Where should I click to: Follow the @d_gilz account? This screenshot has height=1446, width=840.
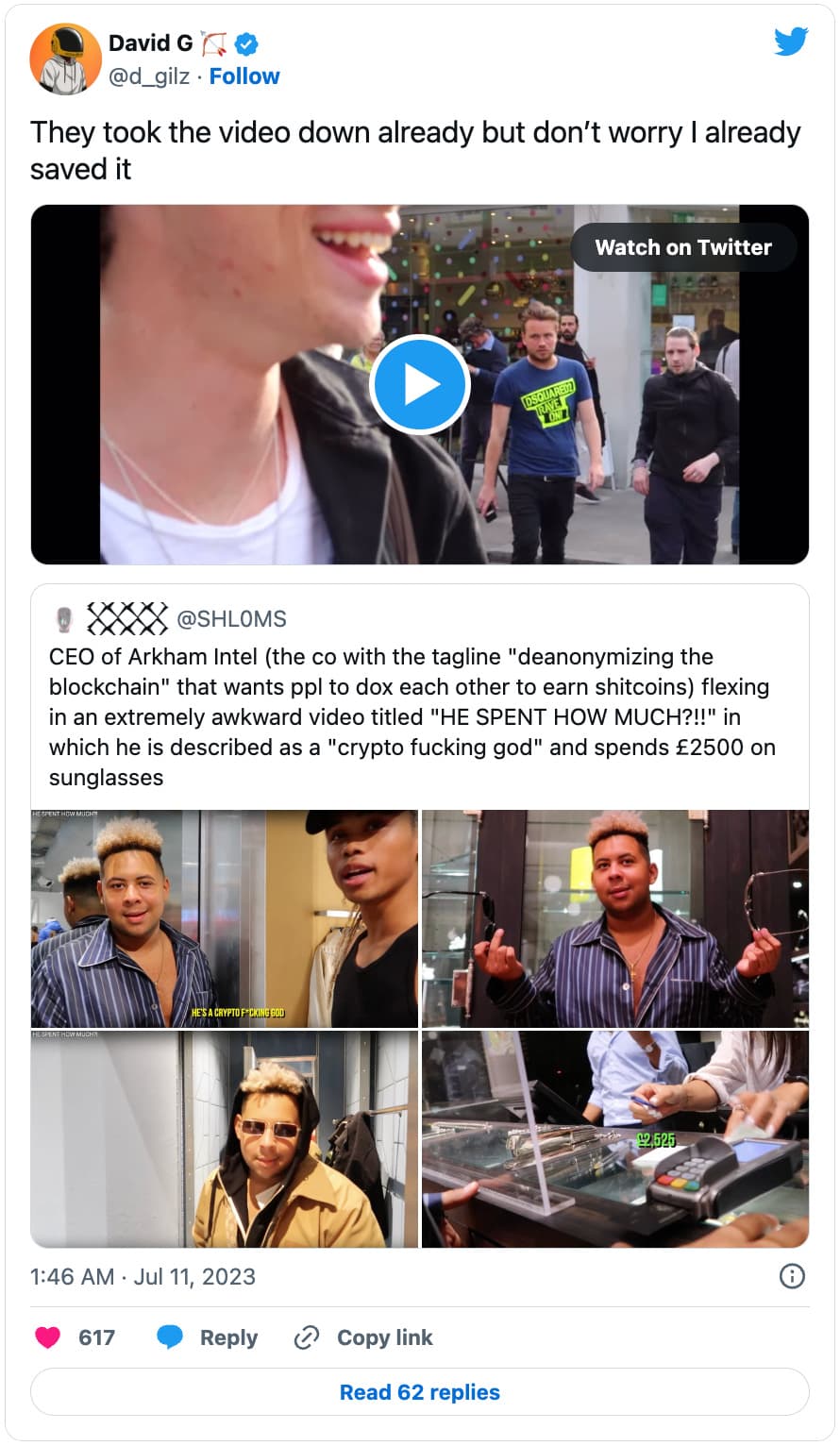pos(244,76)
